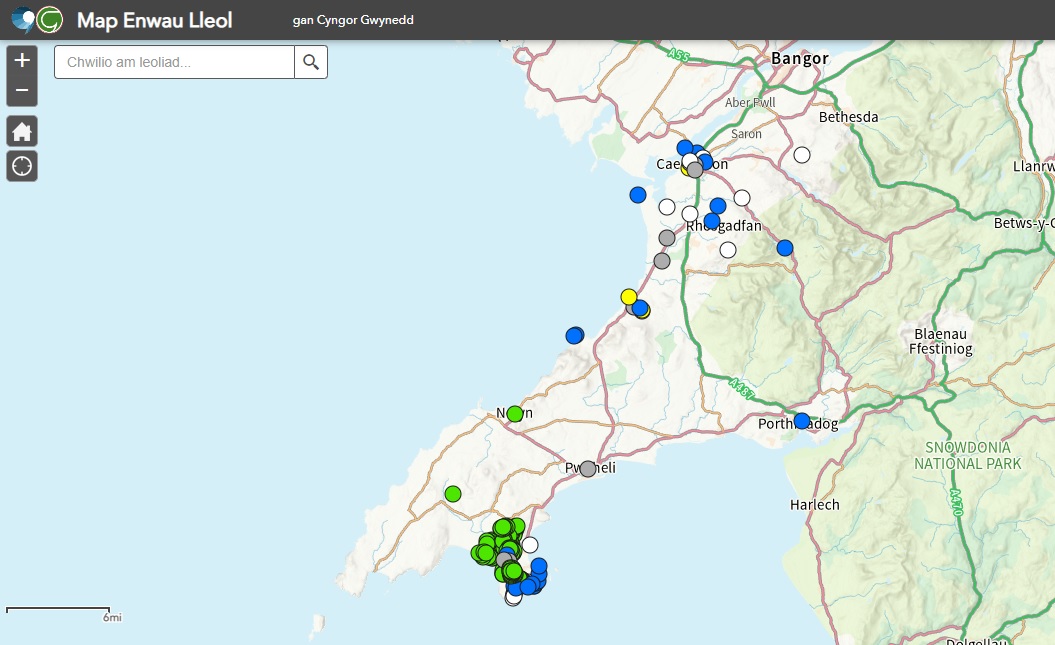Click 'gan Cyngor Gwynedd' subtitle text
This screenshot has height=645, width=1055.
(353, 21)
